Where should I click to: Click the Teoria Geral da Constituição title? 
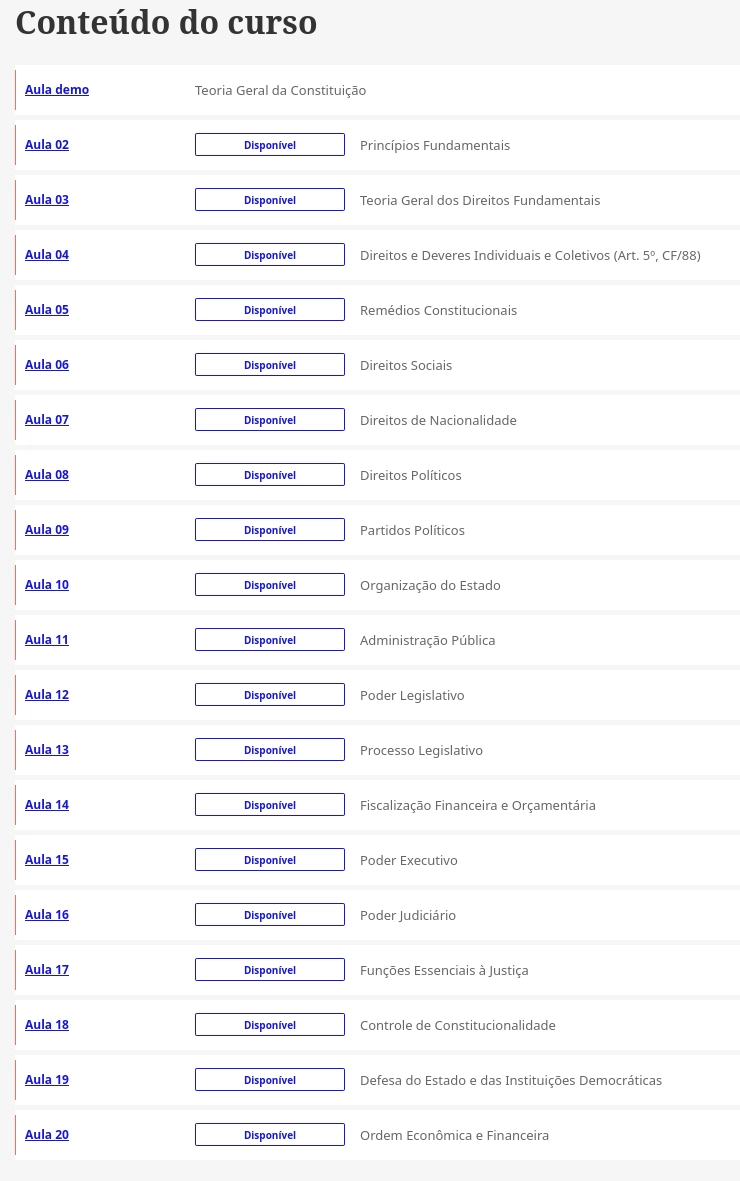pyautogui.click(x=280, y=91)
